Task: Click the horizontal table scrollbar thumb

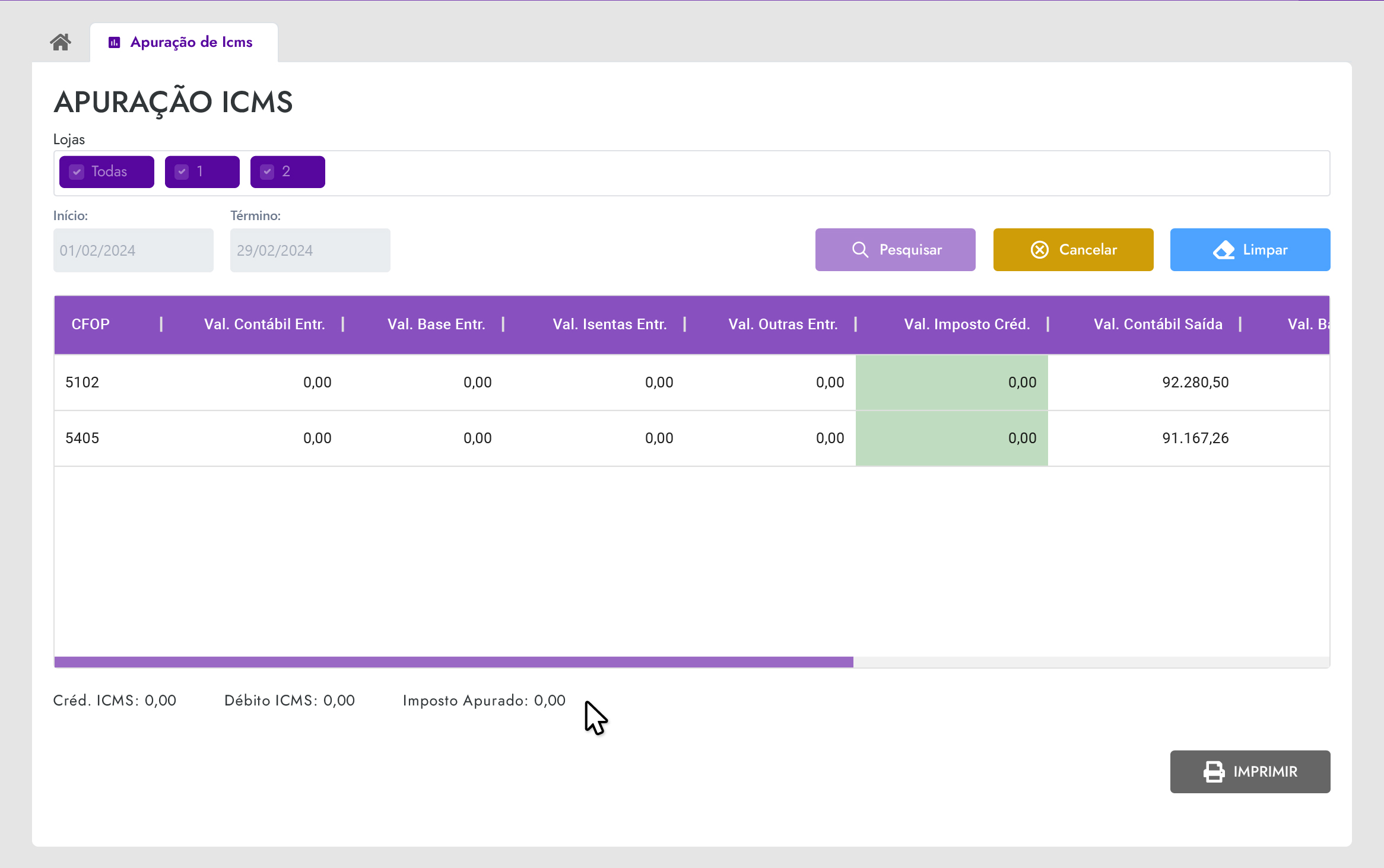Action: click(453, 662)
